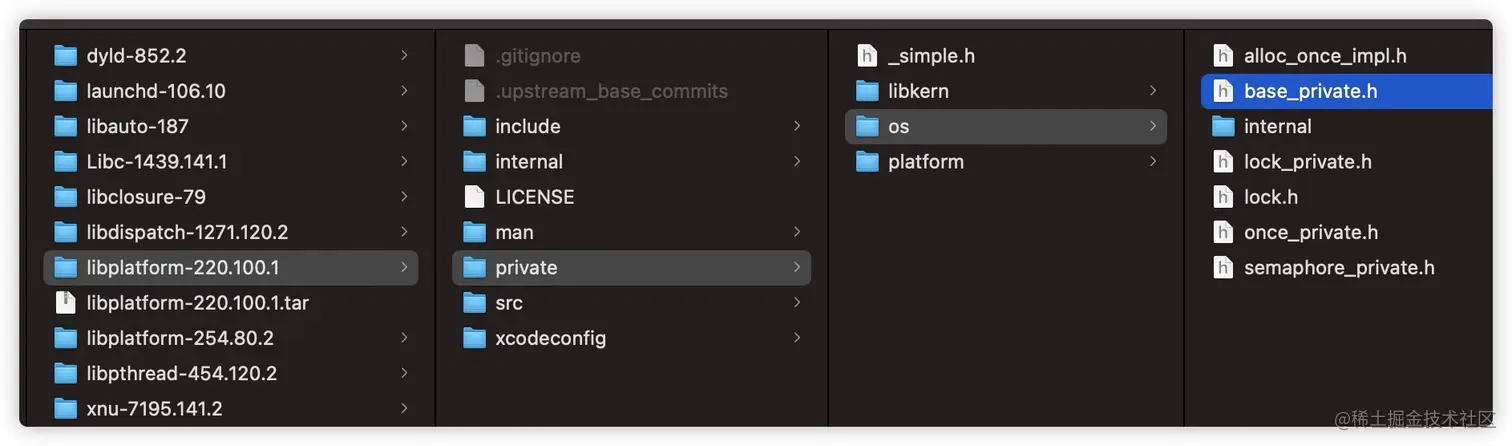
Task: Click the LICENSE document icon
Action: (x=474, y=197)
